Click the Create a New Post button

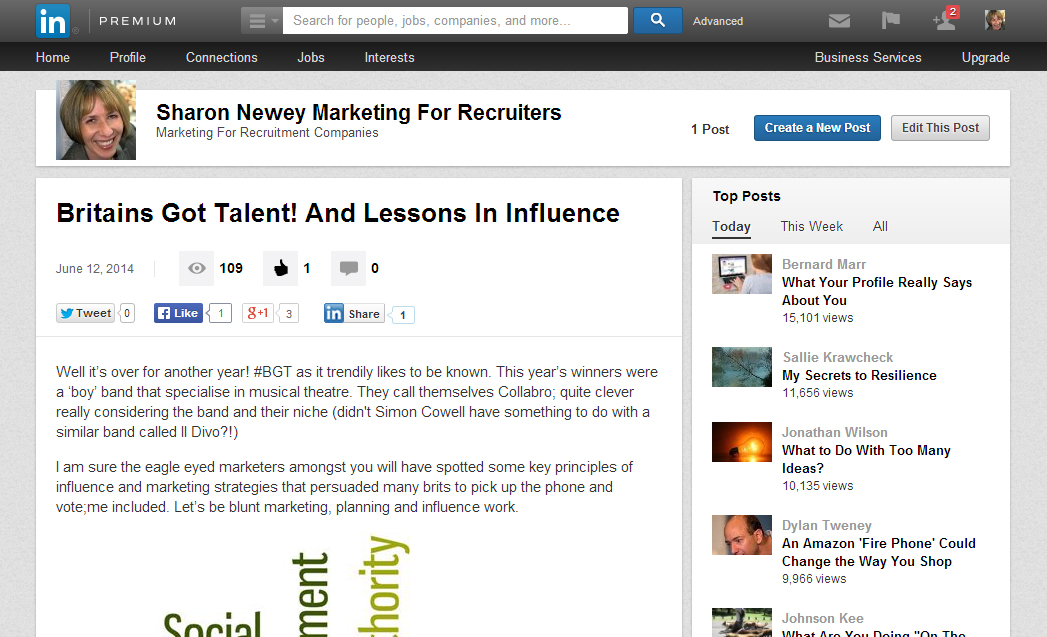click(x=817, y=128)
